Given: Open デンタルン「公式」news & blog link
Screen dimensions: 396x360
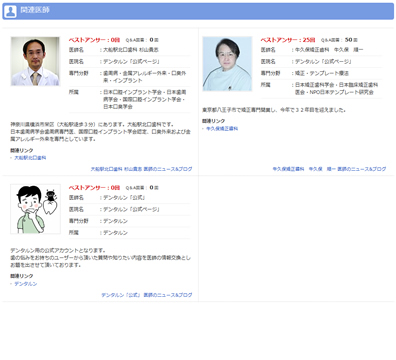Looking at the screenshot, I should pyautogui.click(x=147, y=295).
